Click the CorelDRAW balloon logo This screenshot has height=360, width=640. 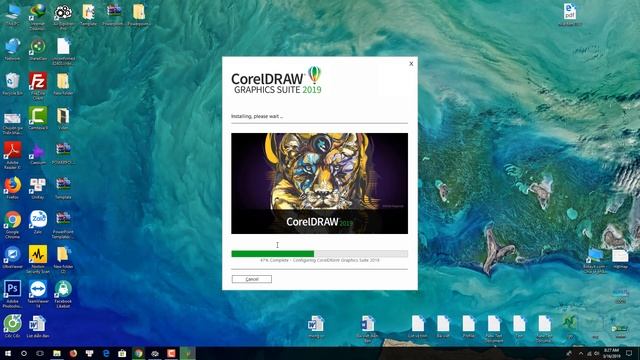[314, 75]
